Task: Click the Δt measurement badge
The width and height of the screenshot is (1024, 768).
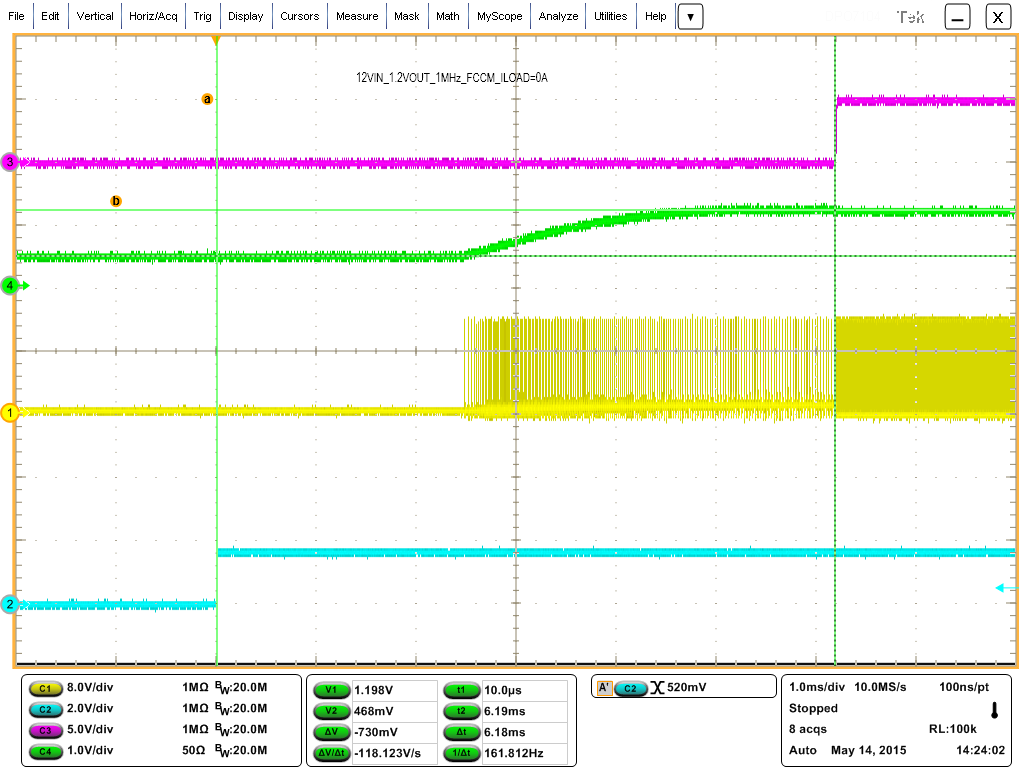Action: (x=461, y=730)
